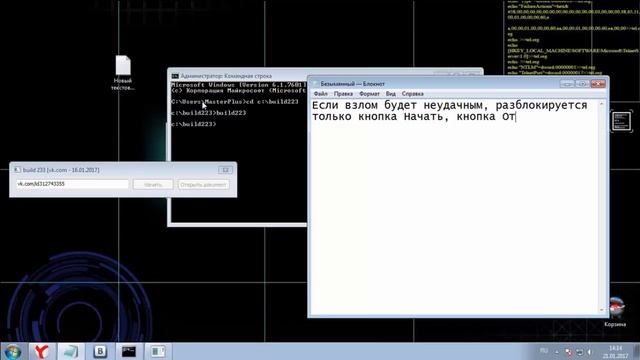This screenshot has width=640, height=360.
Task: Open the Формат menu in Notepad
Action: (369, 94)
